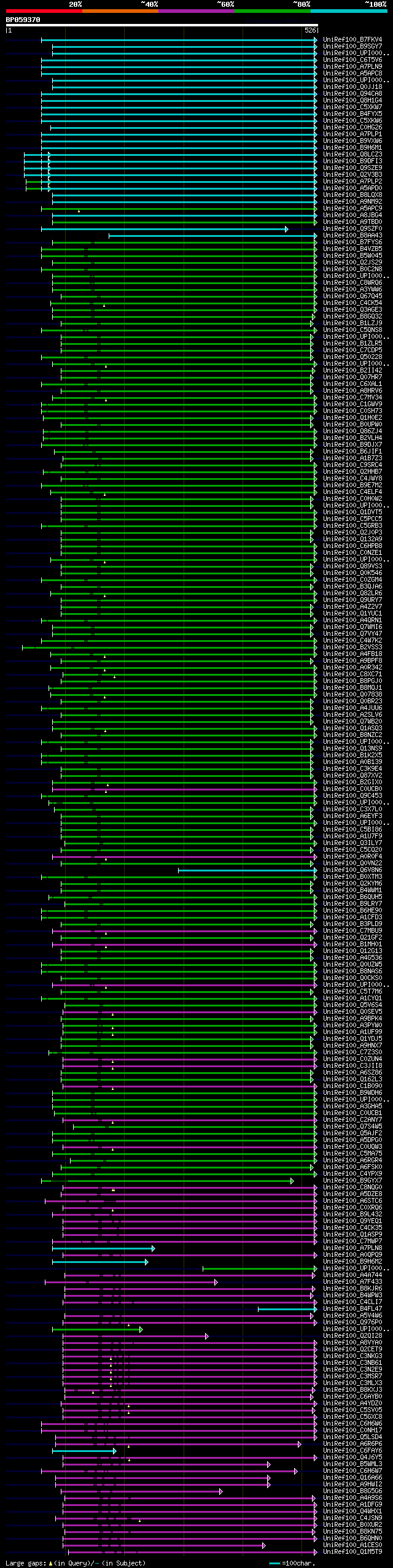The height and width of the screenshot is (1568, 393).
Task: Select the UniRef100_C5XKW6 label
Action: tap(352, 121)
